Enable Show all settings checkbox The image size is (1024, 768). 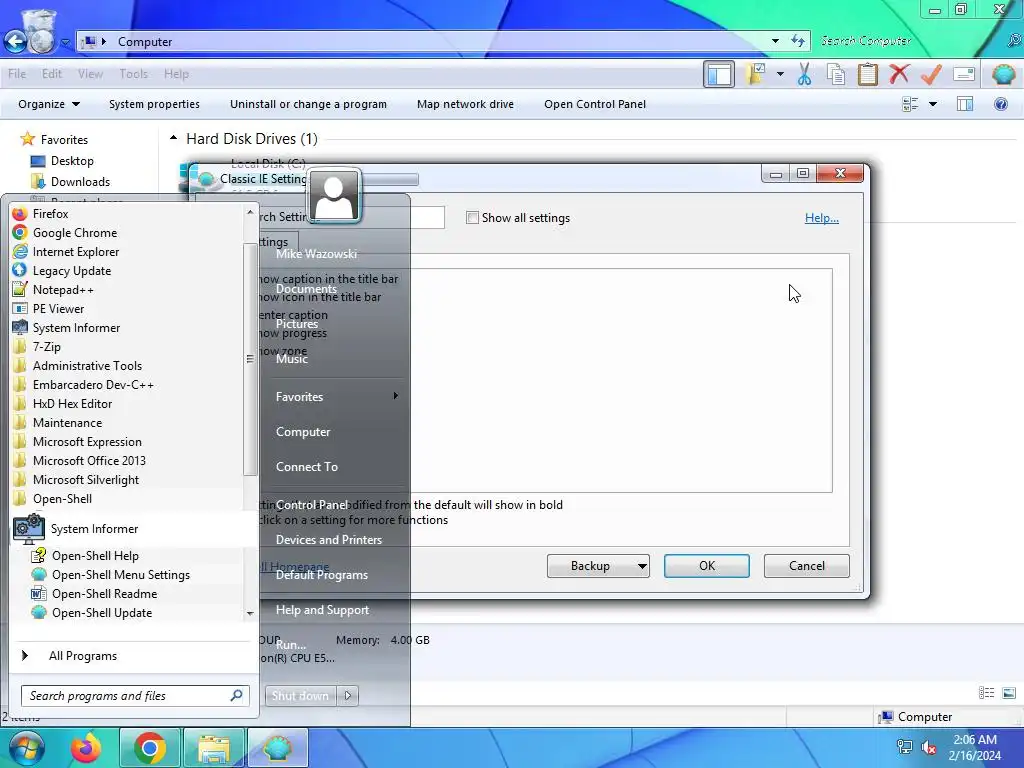472,217
